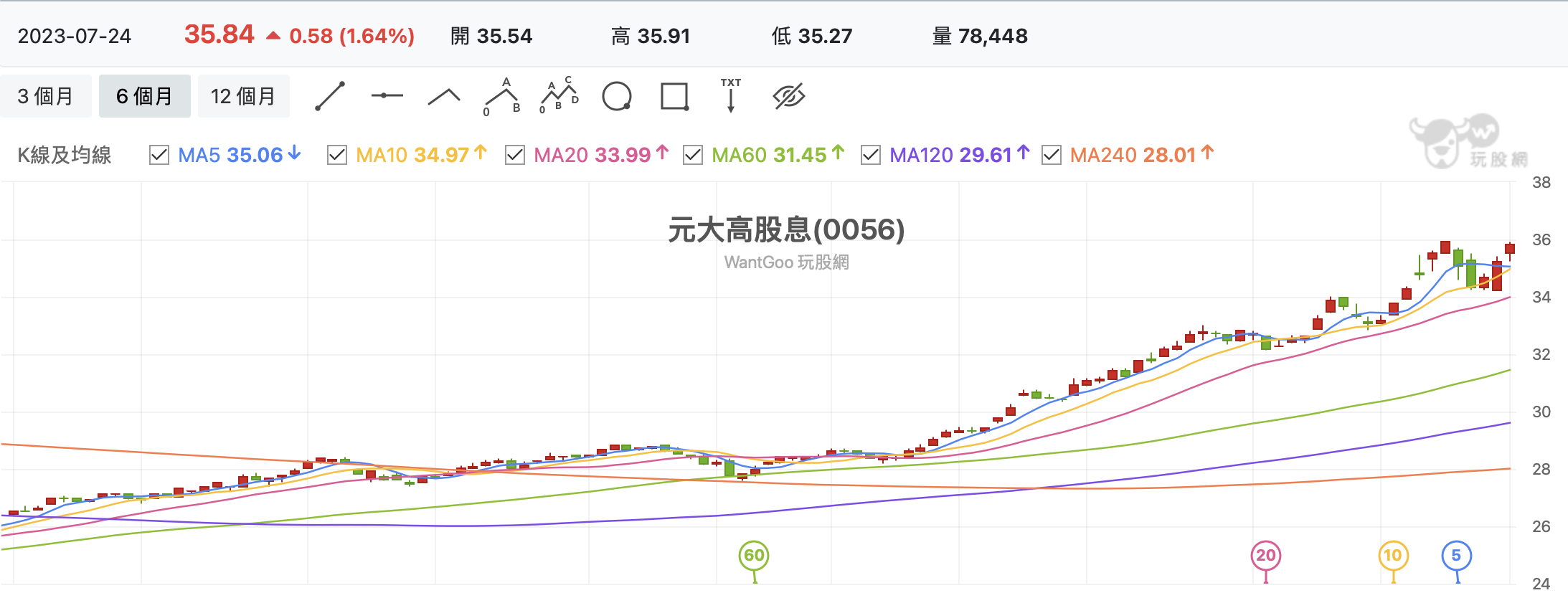Viewport: 1568px width, 598px height.
Task: Click the high price 高 35.91
Action: click(x=651, y=36)
